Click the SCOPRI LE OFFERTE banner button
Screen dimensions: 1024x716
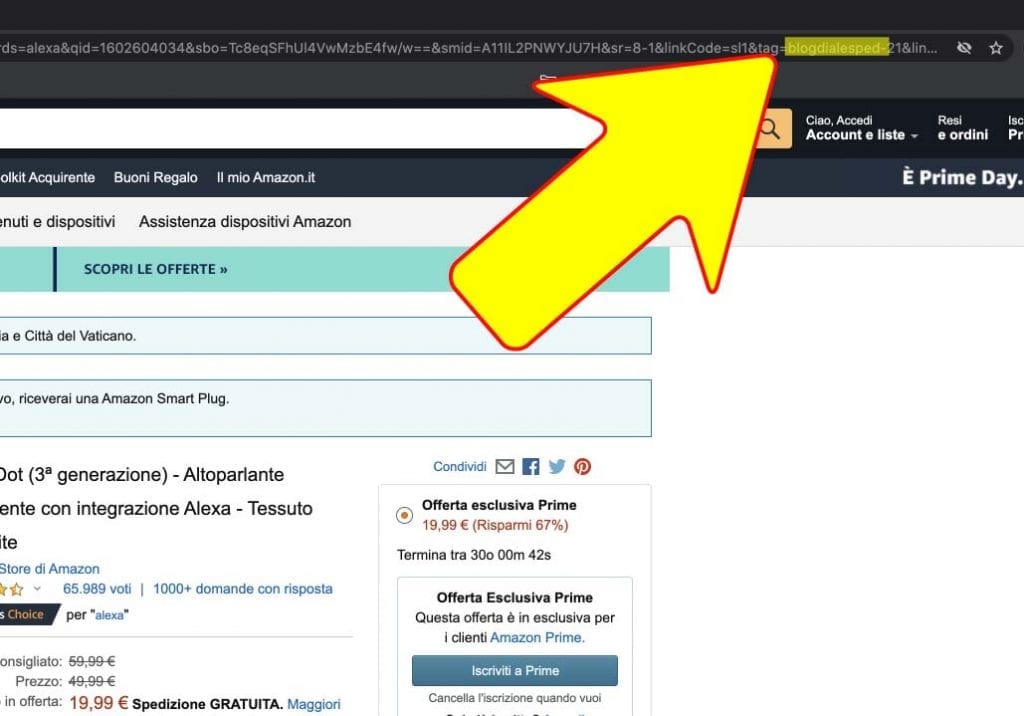[155, 269]
